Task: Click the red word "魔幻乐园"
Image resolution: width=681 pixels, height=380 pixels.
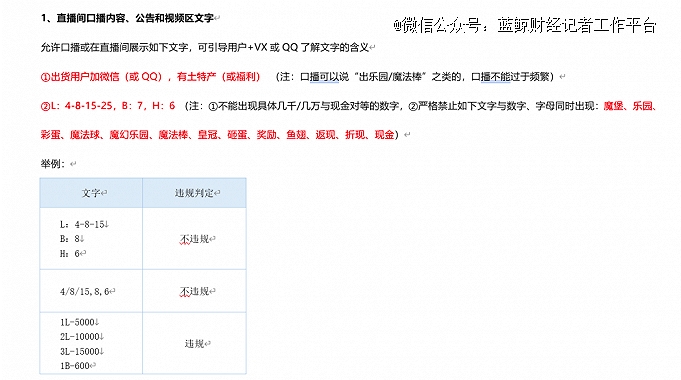Action: 129,135
